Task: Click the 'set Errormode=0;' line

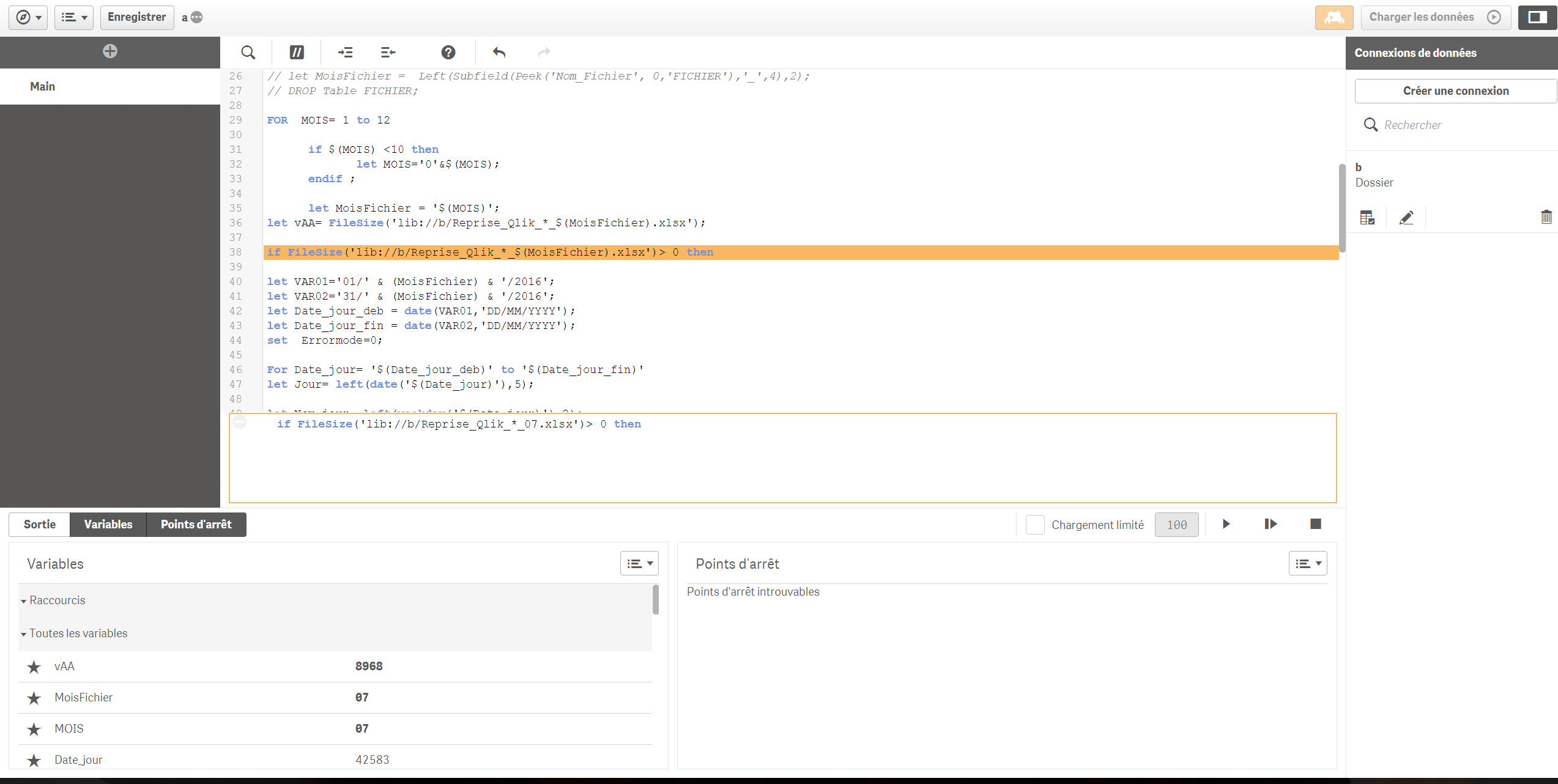Action: coord(325,341)
